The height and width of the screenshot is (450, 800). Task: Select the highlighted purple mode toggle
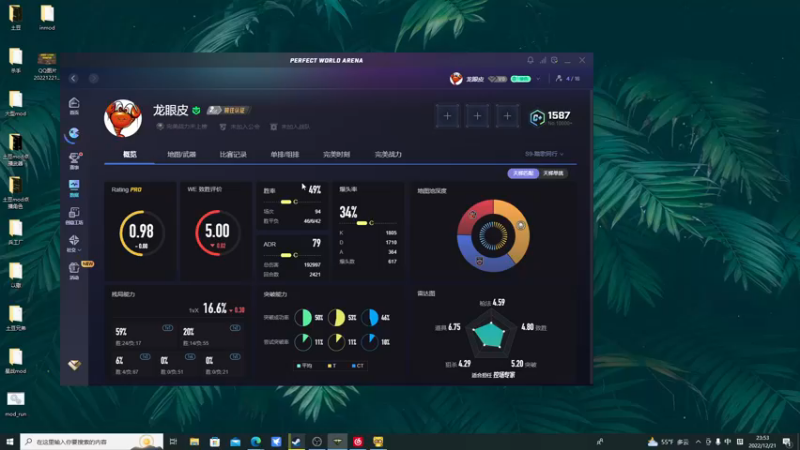(523, 173)
